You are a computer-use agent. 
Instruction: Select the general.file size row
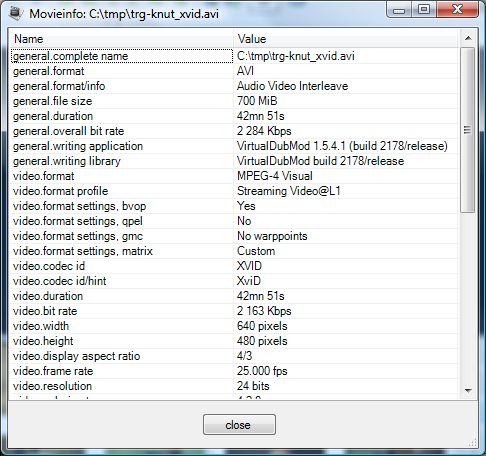(234, 101)
